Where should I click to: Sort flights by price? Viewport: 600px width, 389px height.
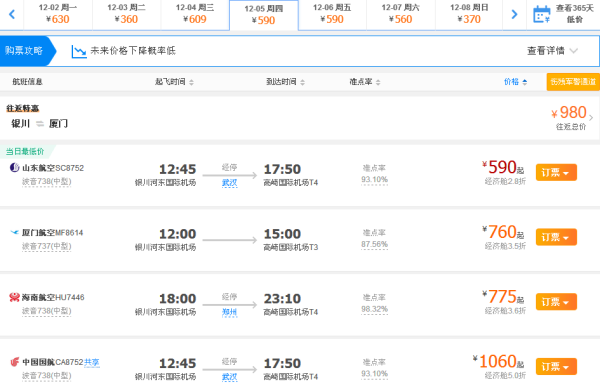pyautogui.click(x=515, y=81)
